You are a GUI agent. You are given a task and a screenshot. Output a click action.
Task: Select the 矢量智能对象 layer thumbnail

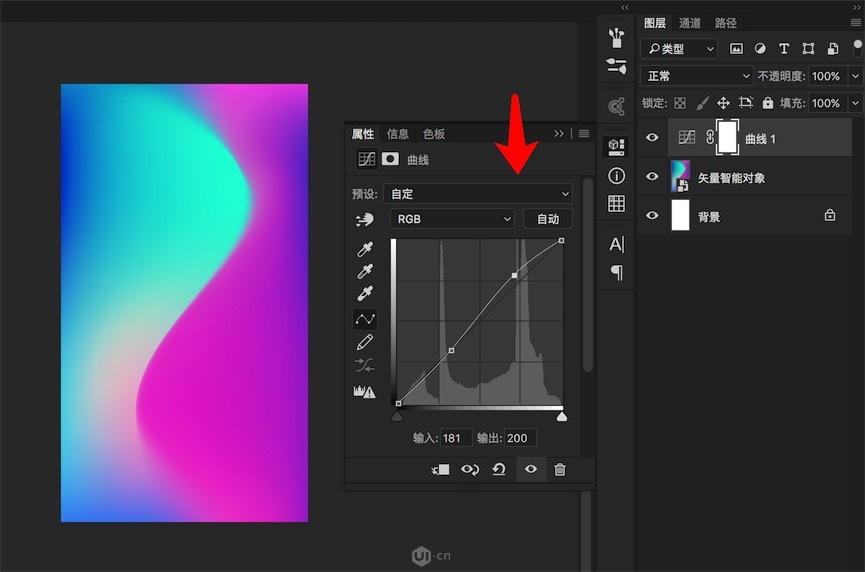point(680,177)
